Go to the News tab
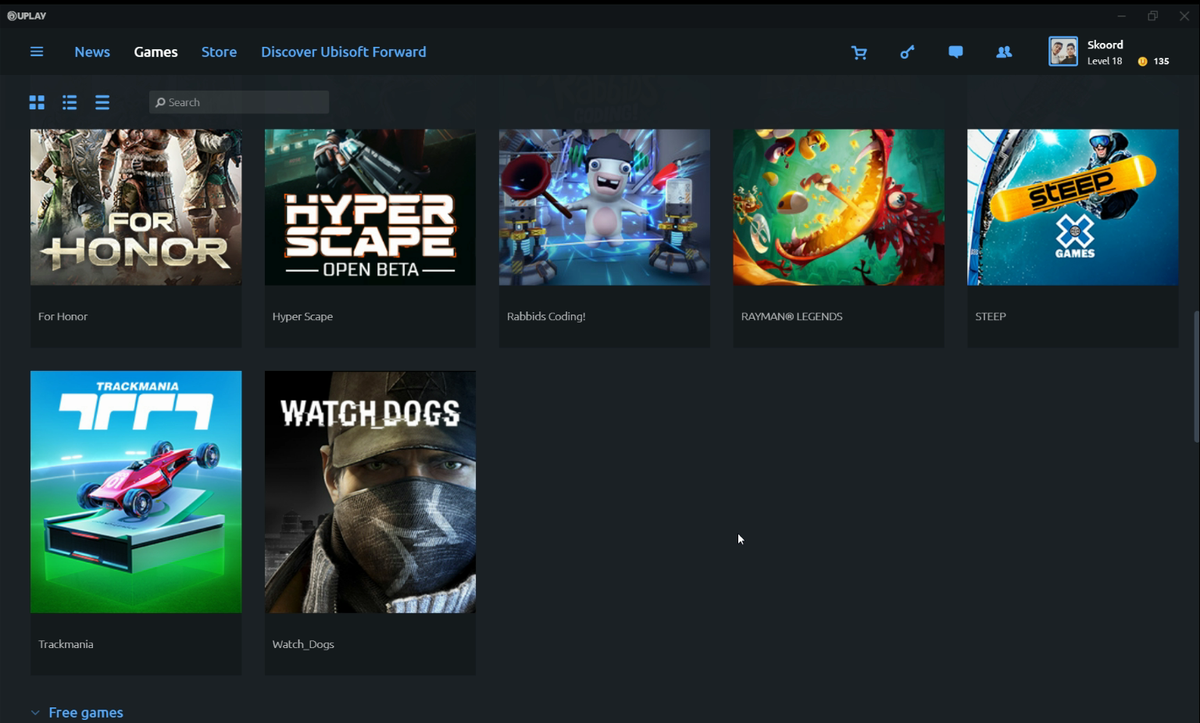 pos(92,52)
